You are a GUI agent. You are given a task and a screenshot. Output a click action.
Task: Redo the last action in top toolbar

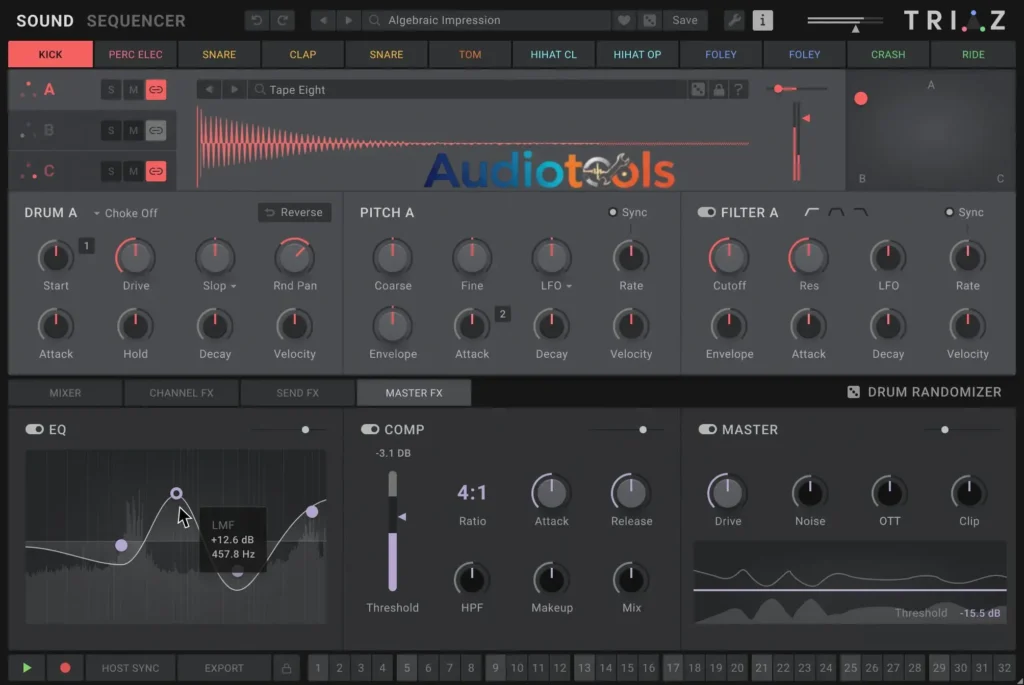(283, 20)
